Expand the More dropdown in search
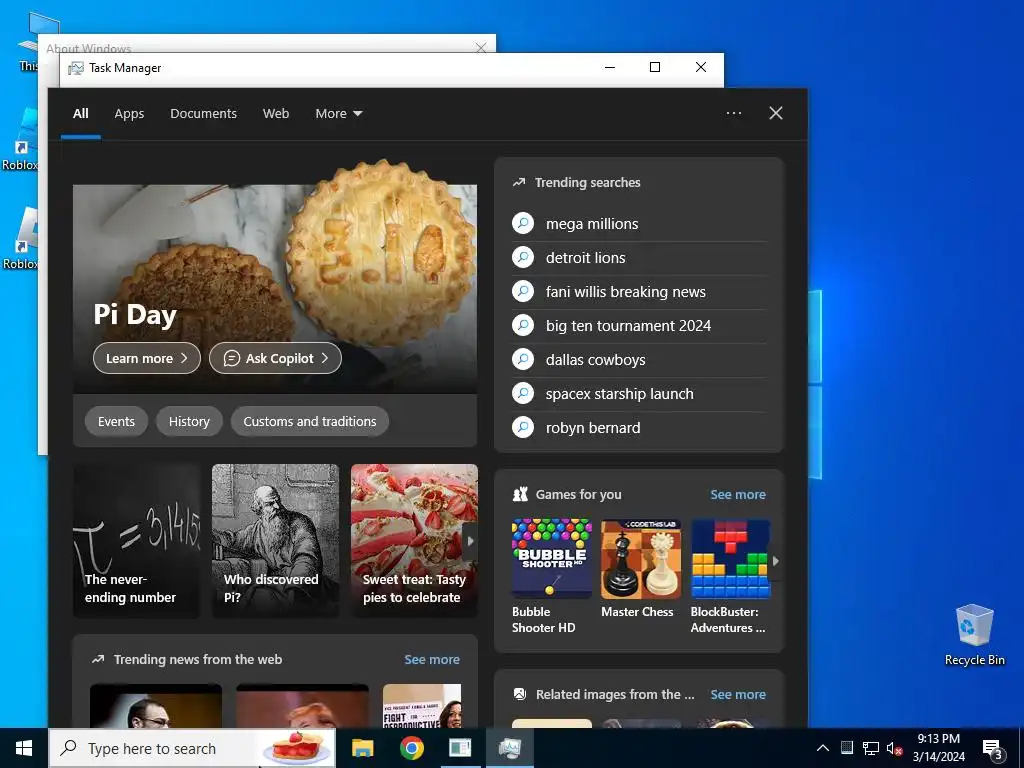1024x768 pixels. [338, 114]
